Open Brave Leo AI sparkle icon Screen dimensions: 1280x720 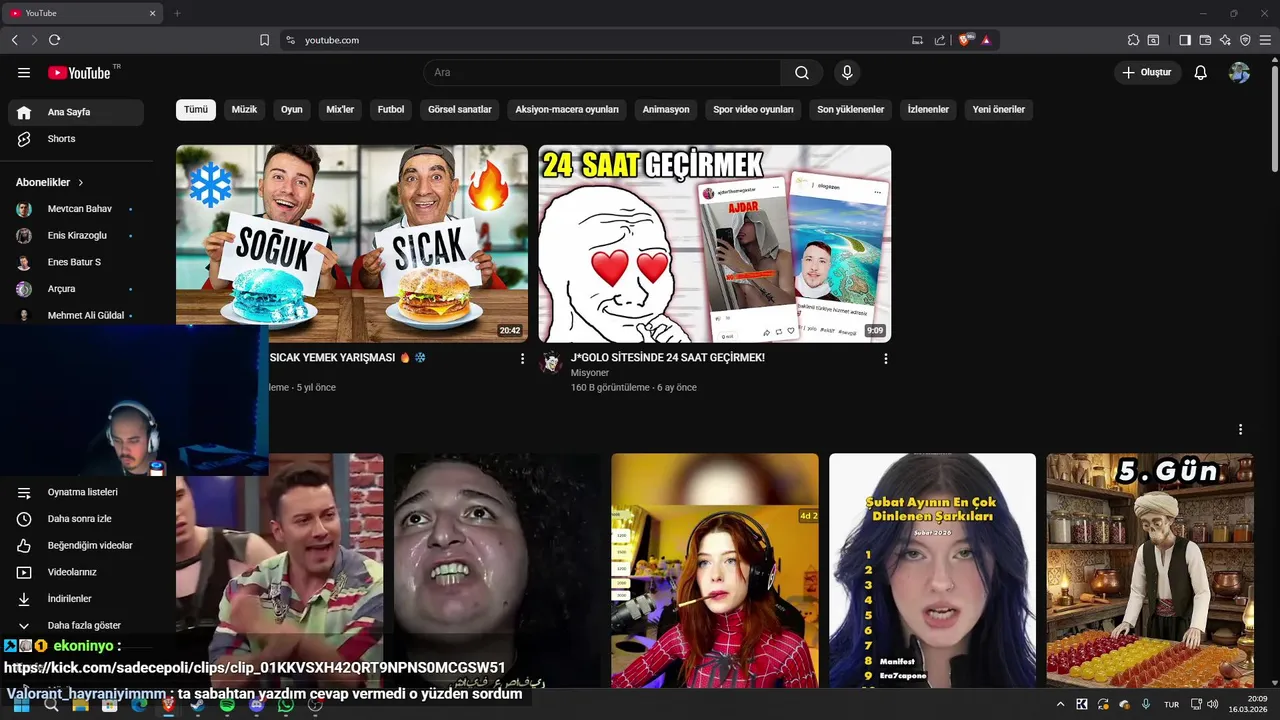(1225, 40)
